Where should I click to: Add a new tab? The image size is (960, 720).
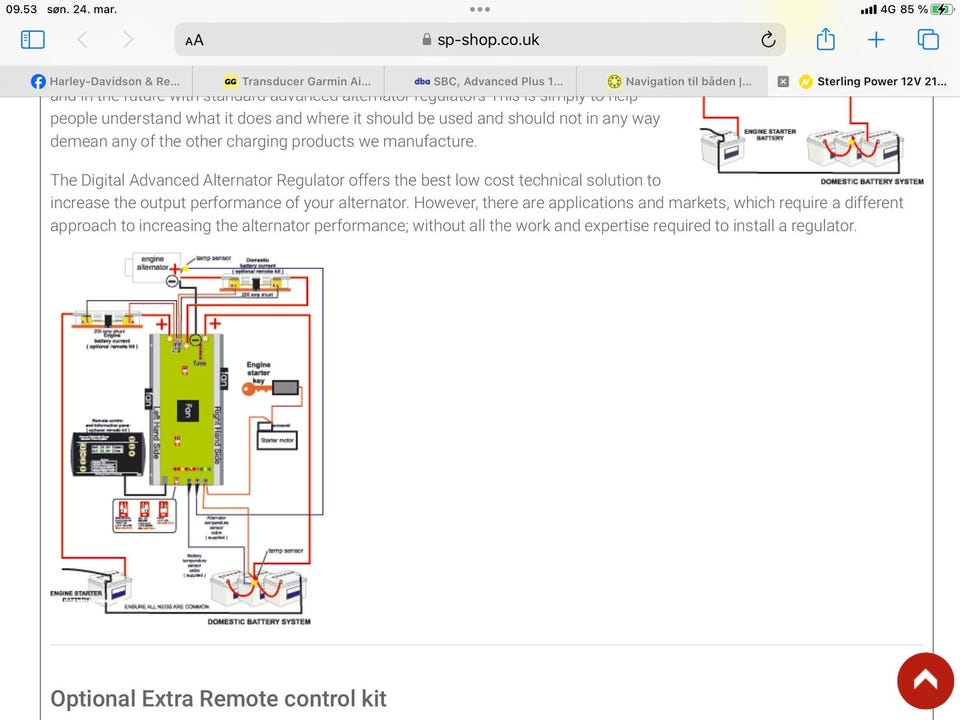(x=876, y=40)
